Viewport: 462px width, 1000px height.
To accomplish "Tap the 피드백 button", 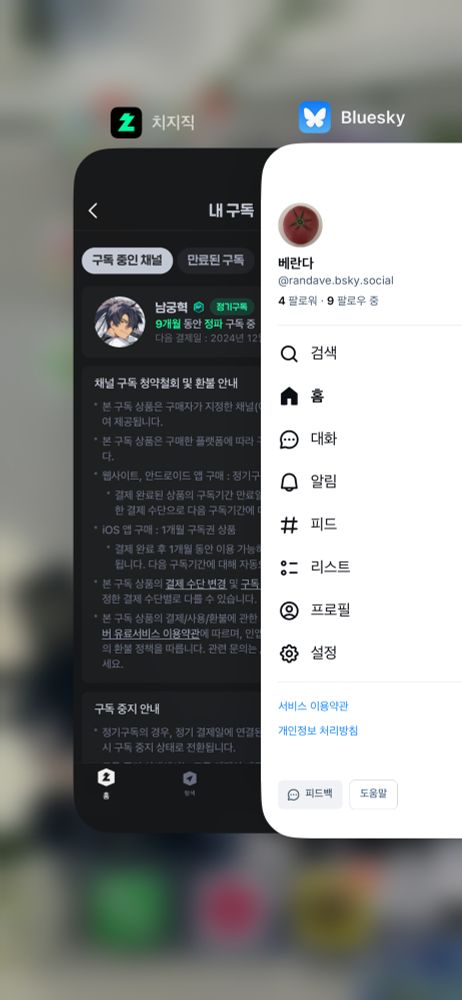I will tap(310, 794).
